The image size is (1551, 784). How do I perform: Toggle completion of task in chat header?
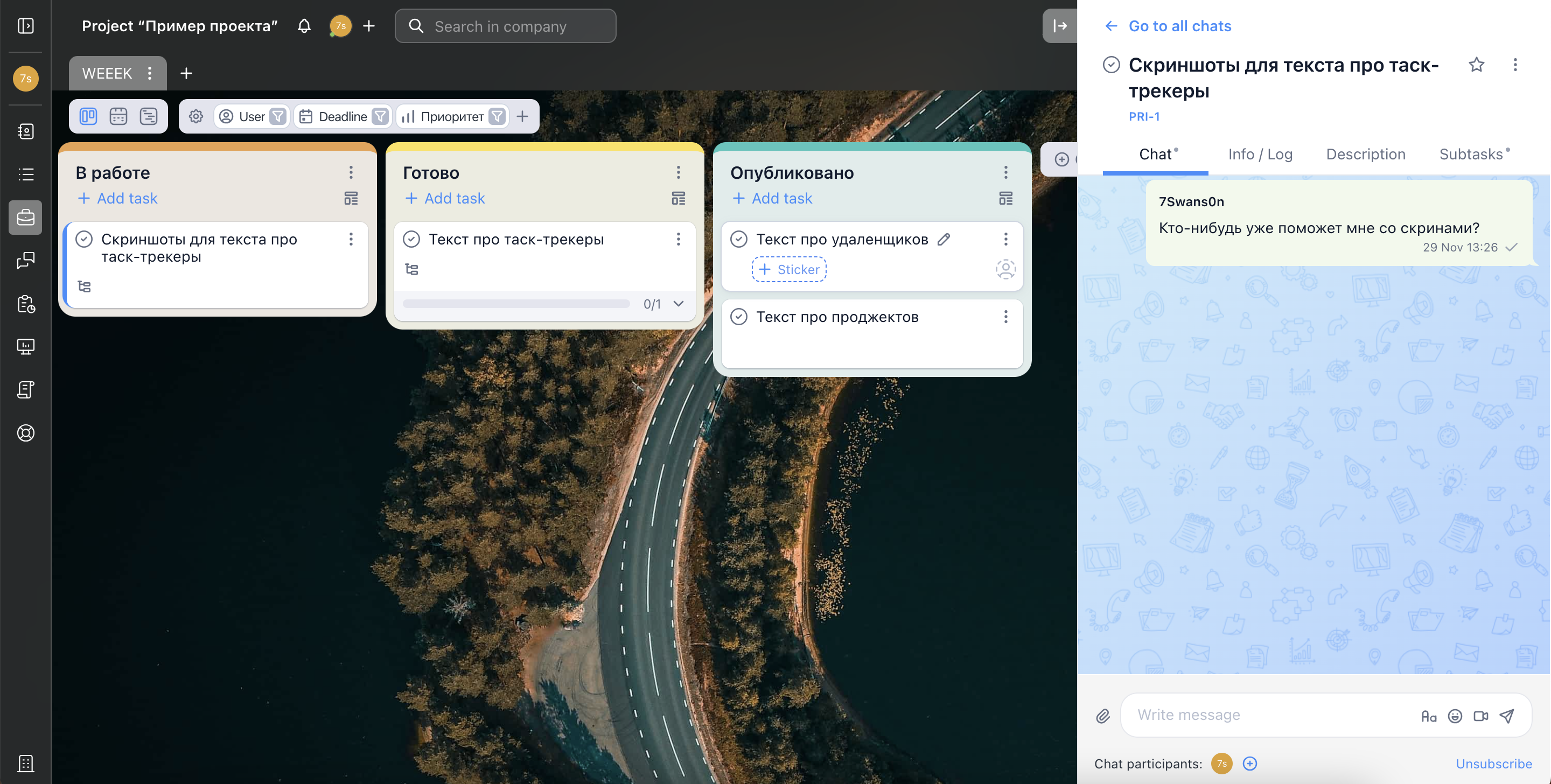click(1111, 65)
